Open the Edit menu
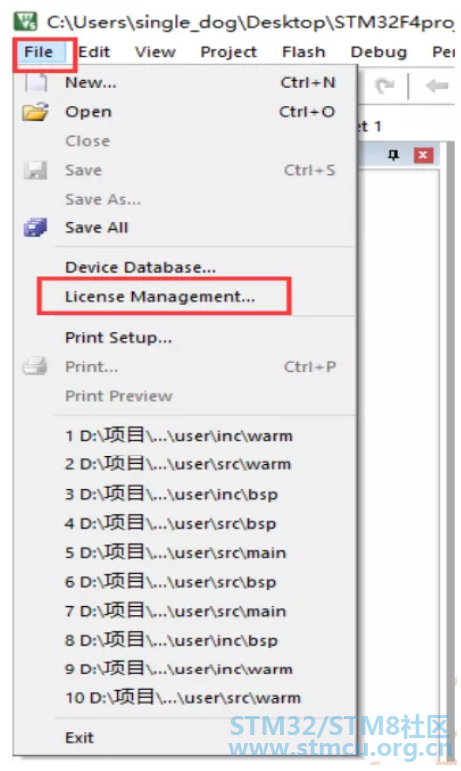 (x=94, y=52)
